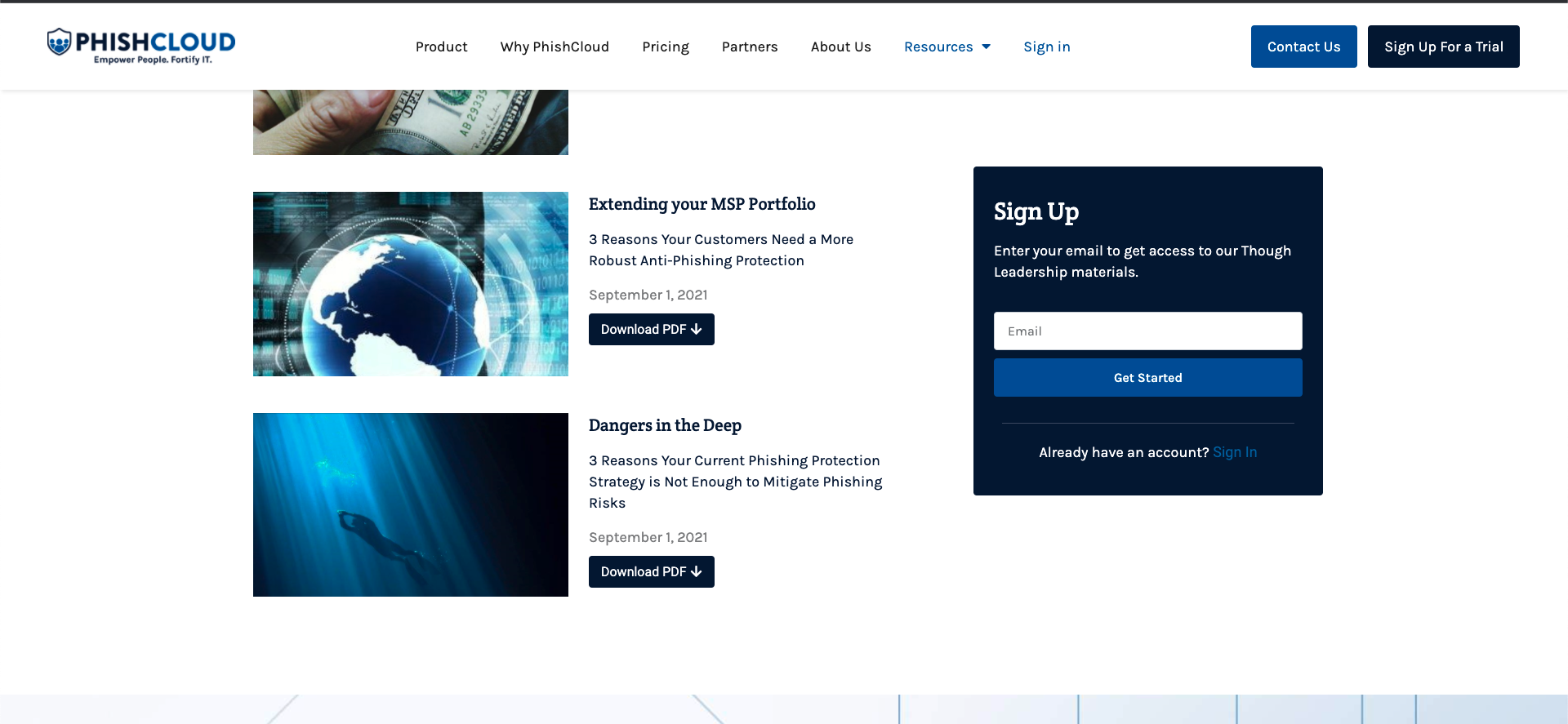The width and height of the screenshot is (1568, 724).
Task: Open Extending your MSP Portfolio title
Action: tap(702, 204)
